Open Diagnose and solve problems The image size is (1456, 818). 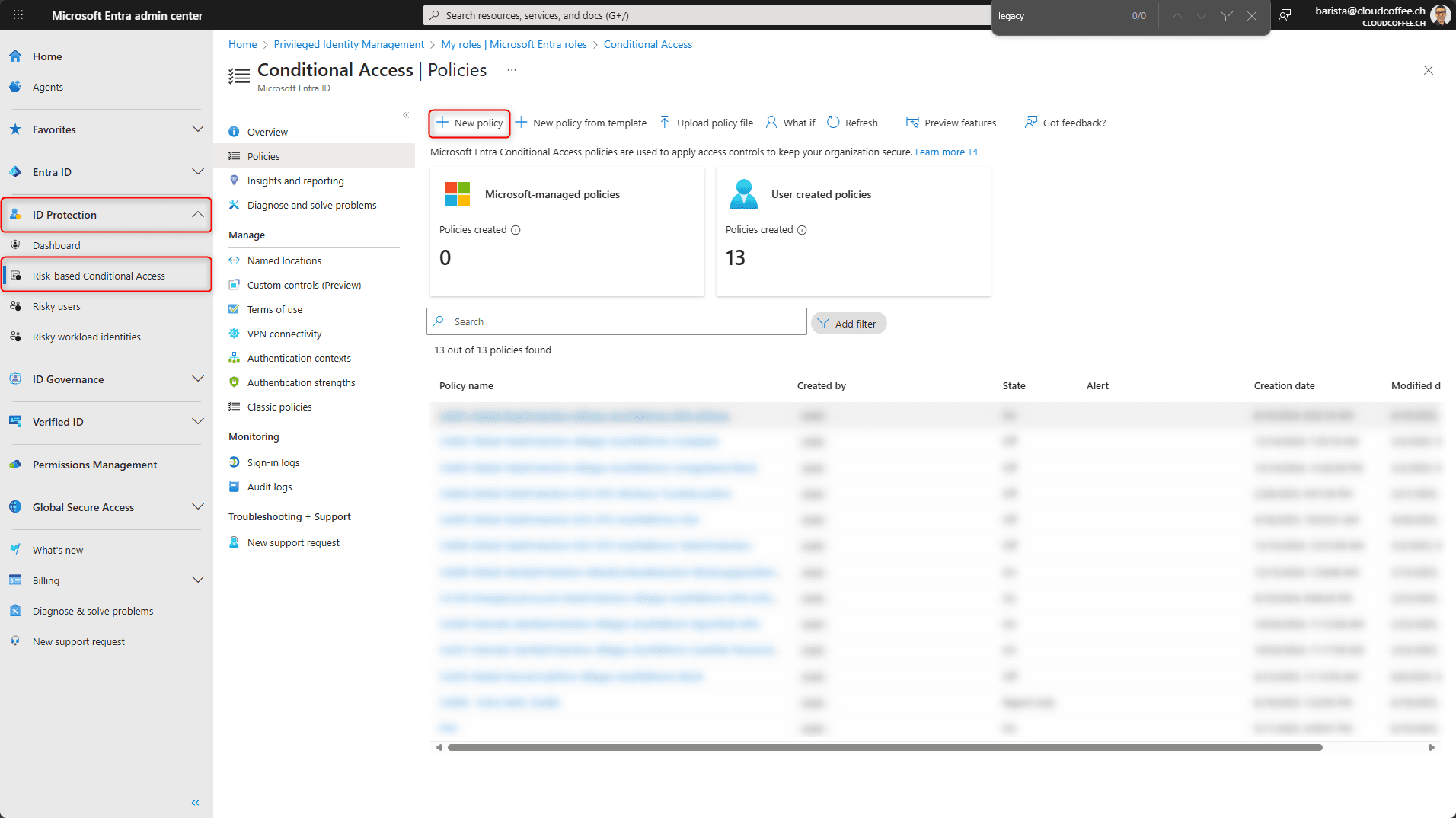click(311, 205)
